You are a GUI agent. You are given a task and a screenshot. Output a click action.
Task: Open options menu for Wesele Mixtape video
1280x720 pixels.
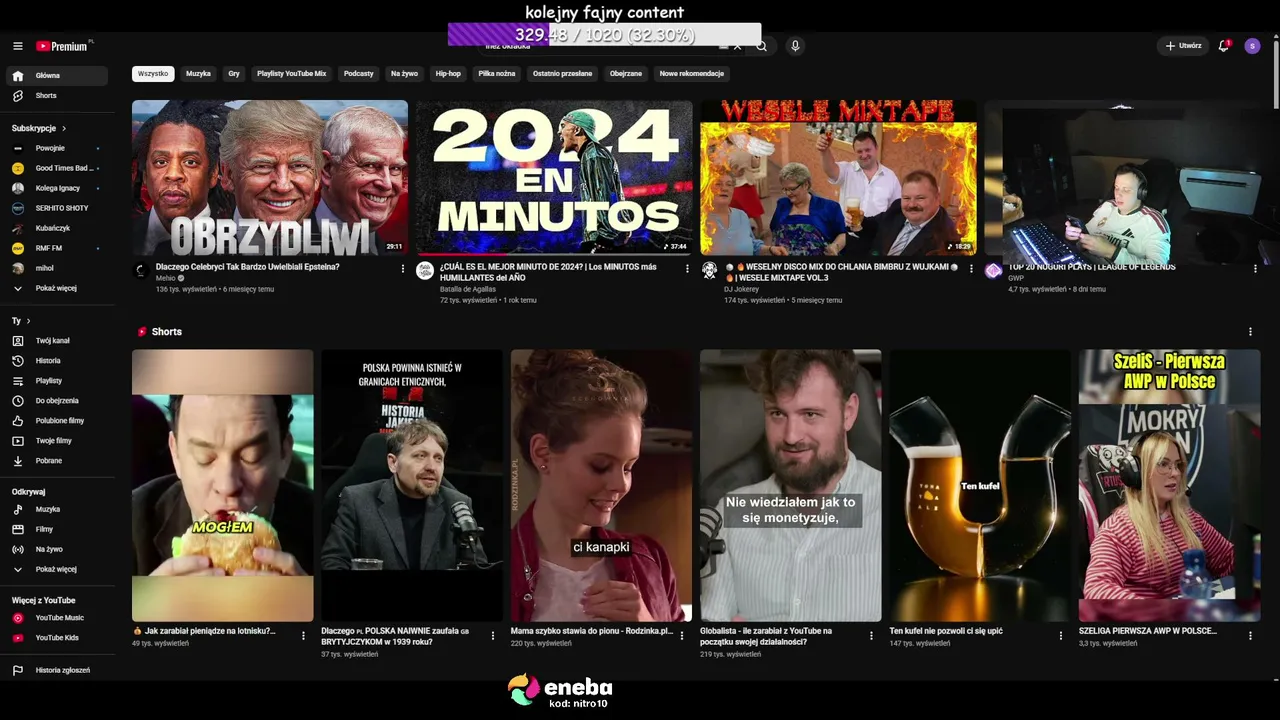[x=971, y=269]
